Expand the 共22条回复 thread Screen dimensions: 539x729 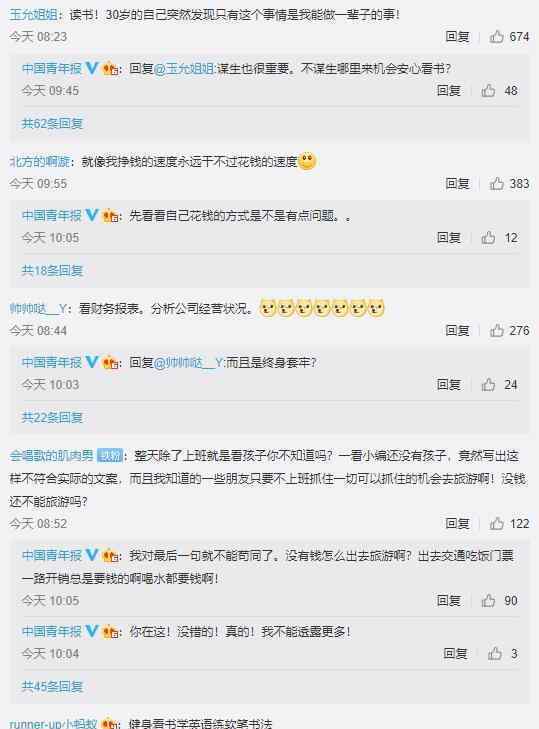point(52,418)
